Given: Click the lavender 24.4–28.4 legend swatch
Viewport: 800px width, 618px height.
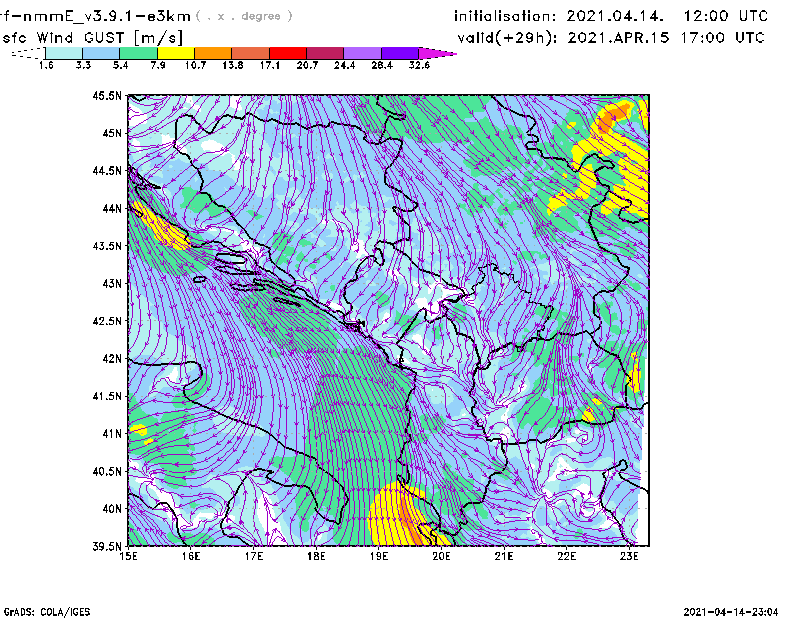Looking at the screenshot, I should (x=363, y=53).
